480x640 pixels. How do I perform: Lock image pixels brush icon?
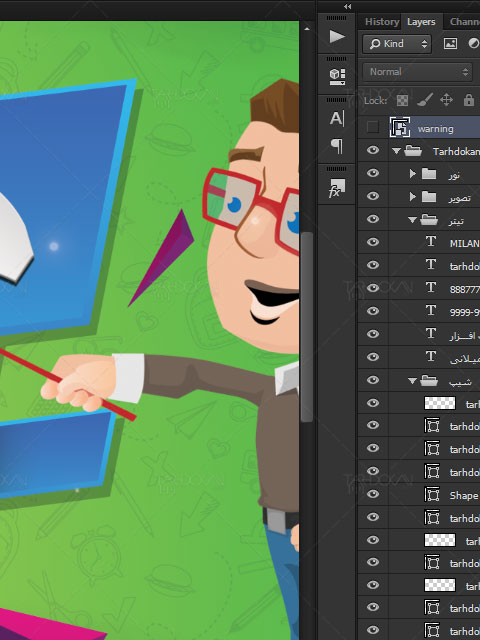tap(425, 100)
